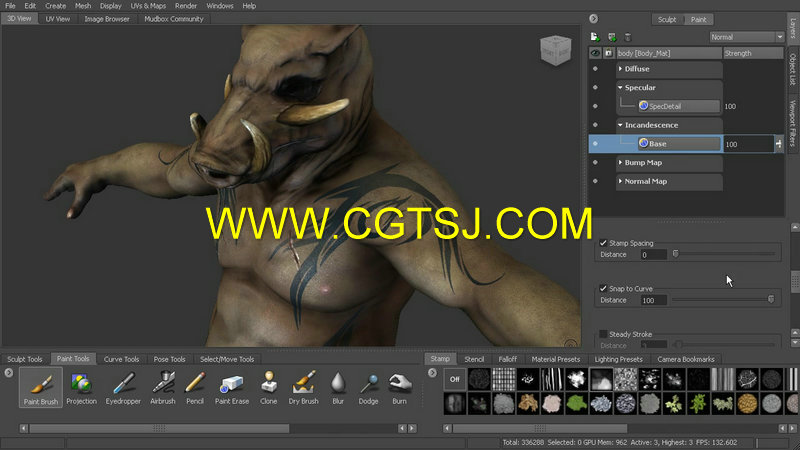Select the Airbrush tool
This screenshot has height=450, width=800.
[163, 388]
